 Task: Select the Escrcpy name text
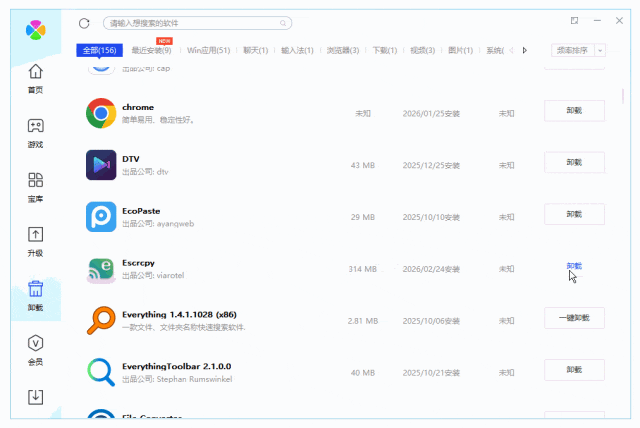[138, 263]
